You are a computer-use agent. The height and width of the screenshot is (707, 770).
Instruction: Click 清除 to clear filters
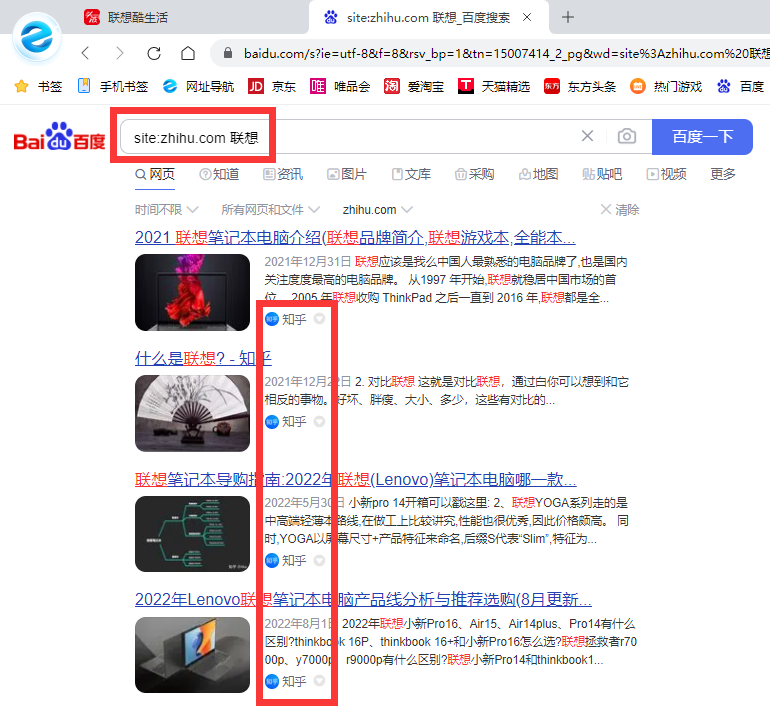(620, 210)
